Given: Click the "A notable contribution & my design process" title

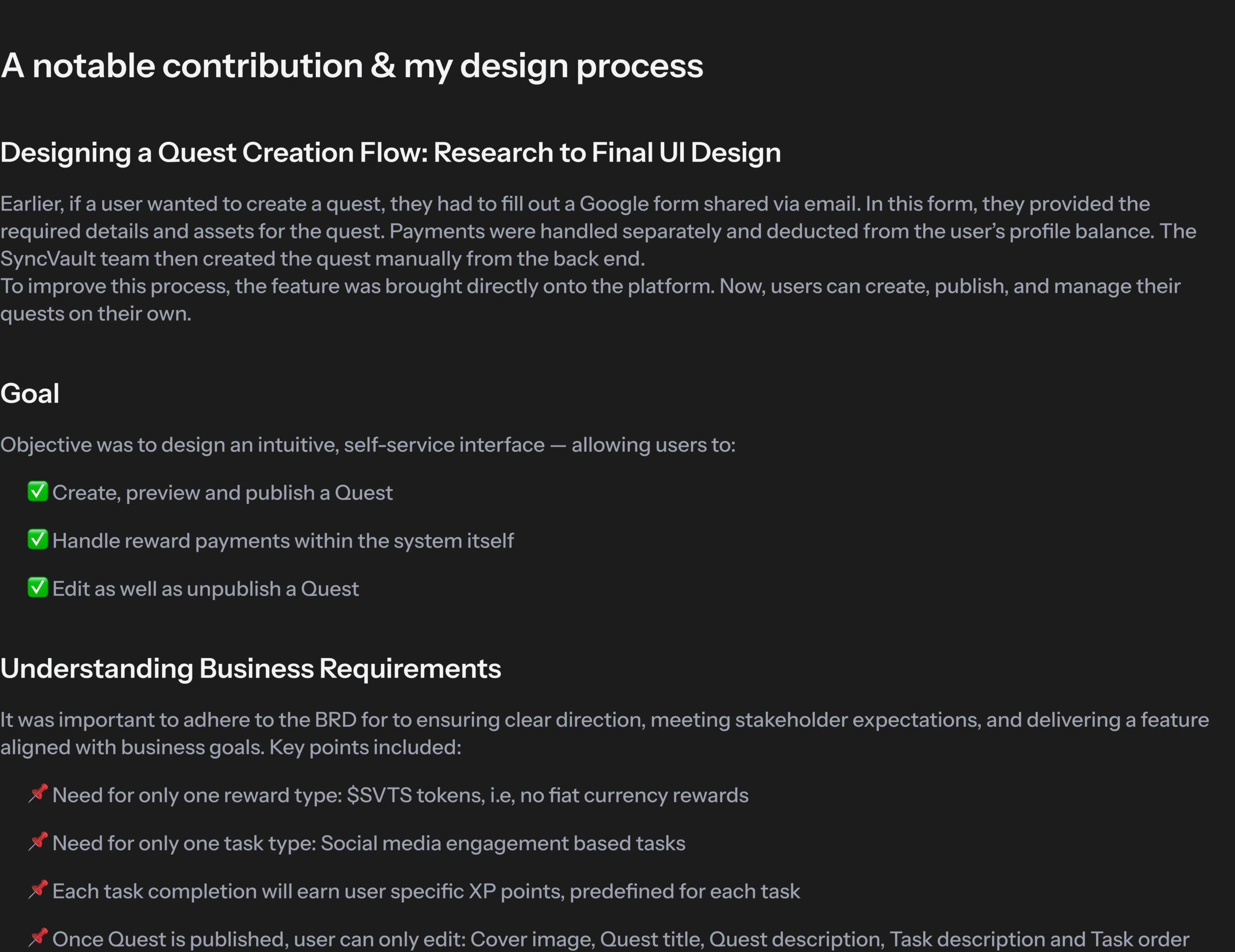Looking at the screenshot, I should (x=352, y=66).
